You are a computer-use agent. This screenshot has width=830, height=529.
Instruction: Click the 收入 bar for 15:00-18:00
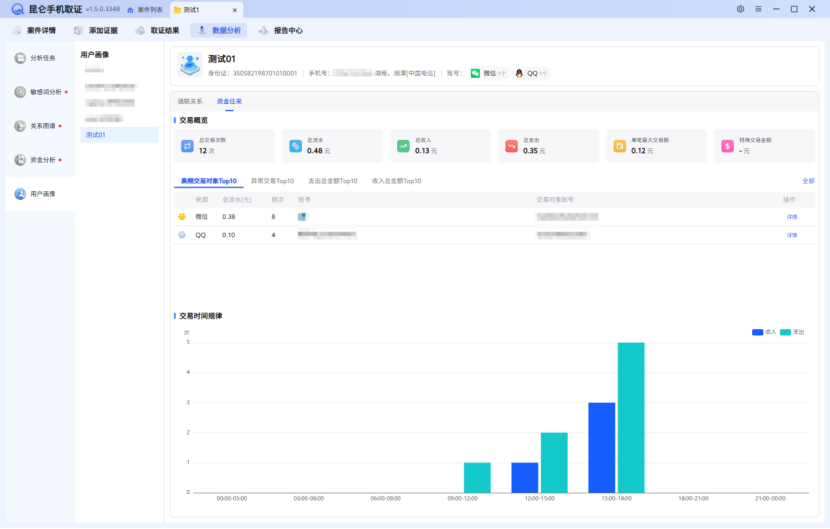coord(602,448)
